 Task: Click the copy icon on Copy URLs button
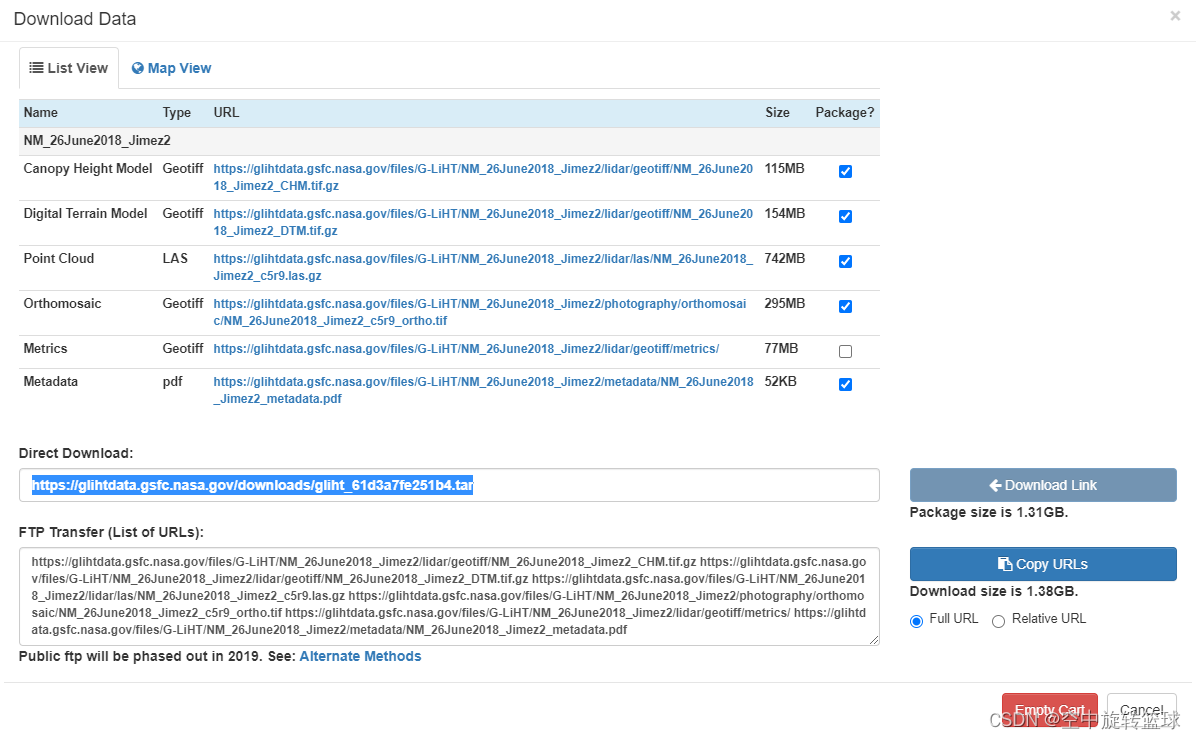tap(1005, 564)
